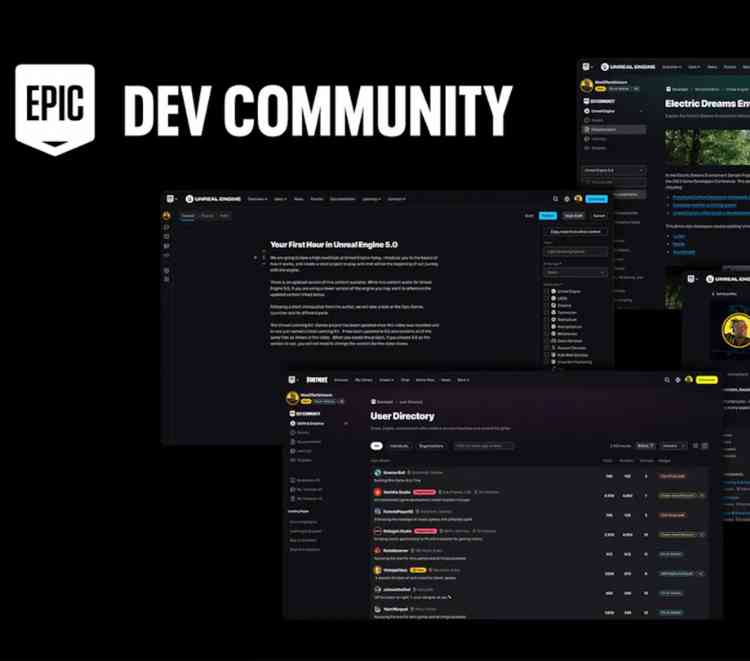The height and width of the screenshot is (661, 750).
Task: Click the text input field in the editor's right panel
Action: coord(575,252)
